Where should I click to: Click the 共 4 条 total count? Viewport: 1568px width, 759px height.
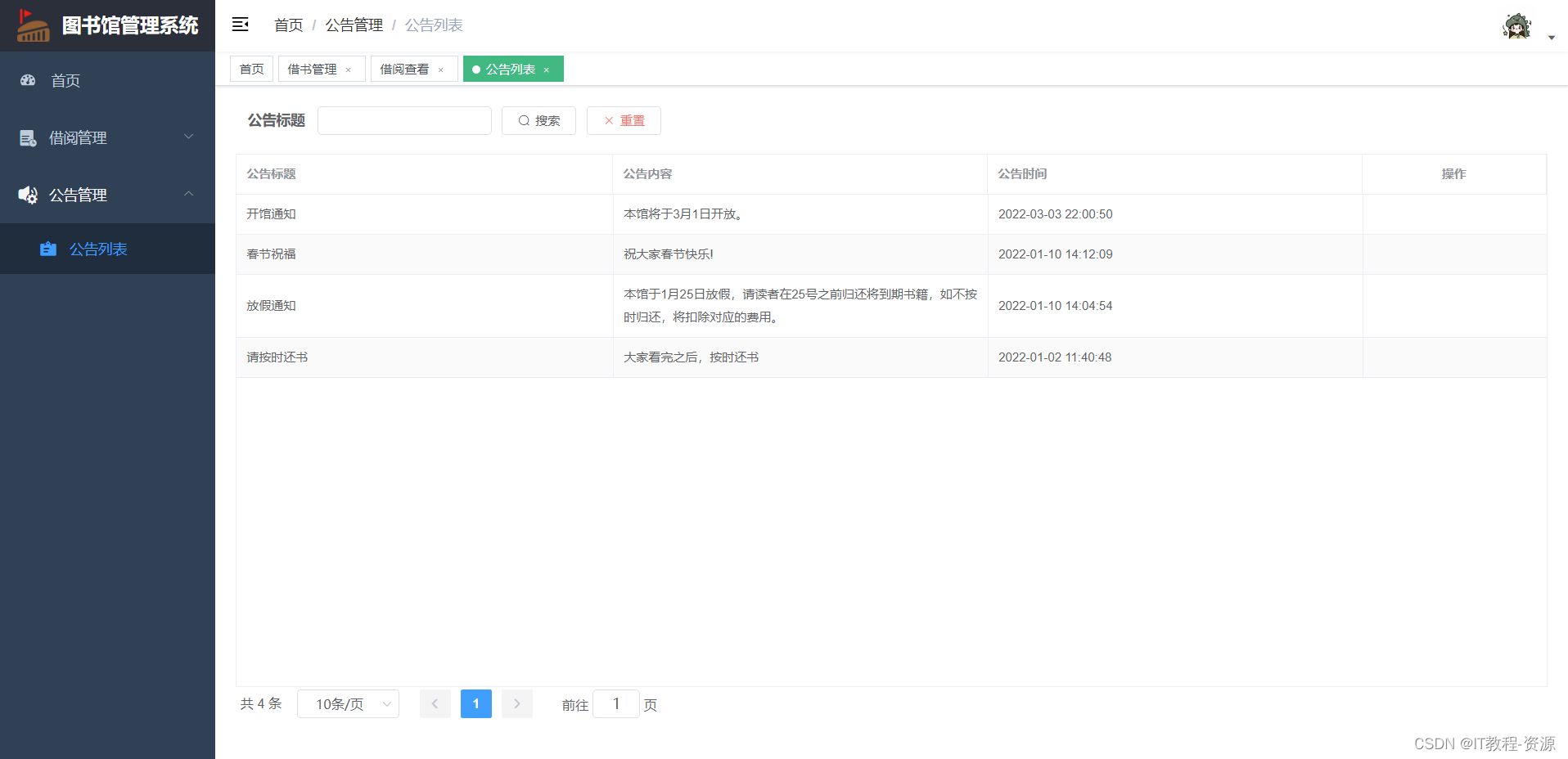click(261, 703)
